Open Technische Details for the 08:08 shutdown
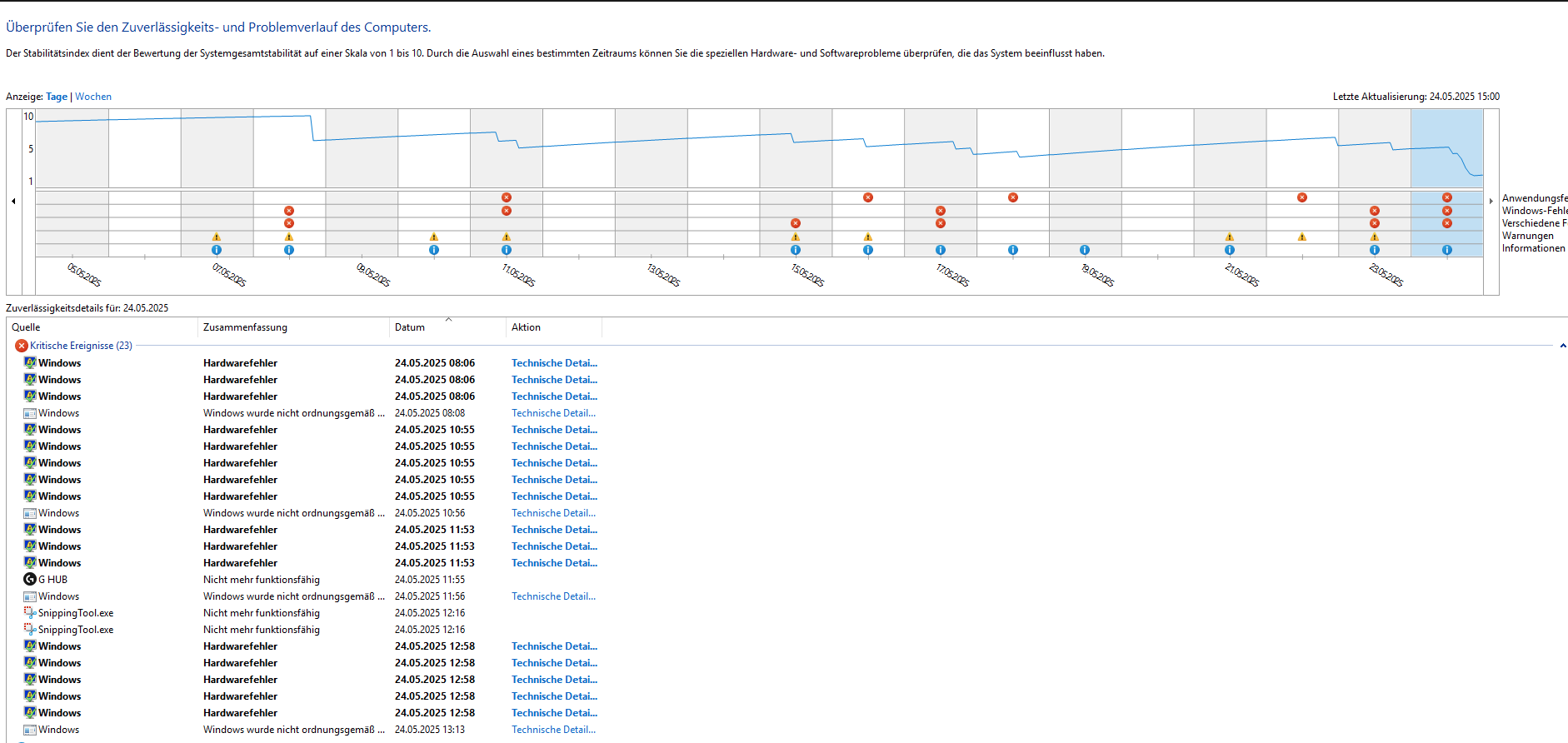Image resolution: width=1568 pixels, height=743 pixels. click(554, 413)
